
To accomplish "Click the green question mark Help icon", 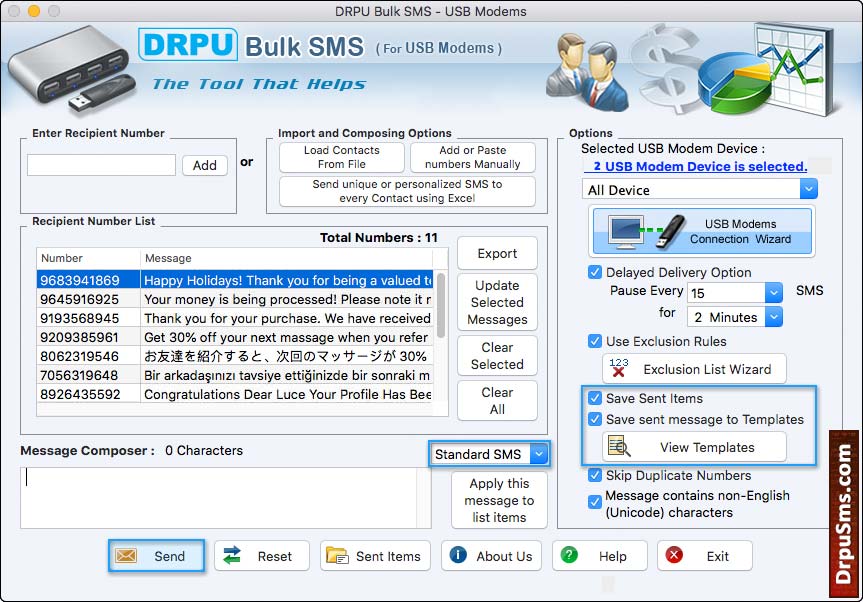I will click(x=569, y=555).
